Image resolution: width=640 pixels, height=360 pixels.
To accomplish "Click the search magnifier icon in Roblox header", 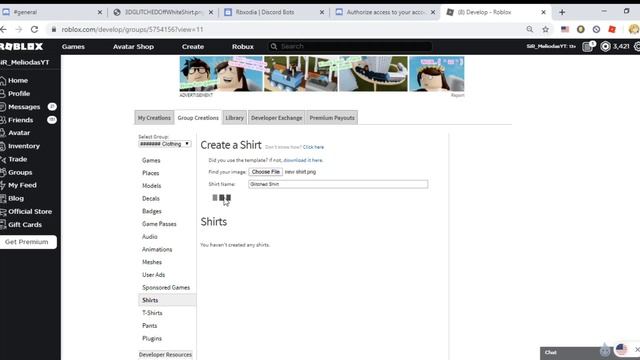I will pos(274,47).
